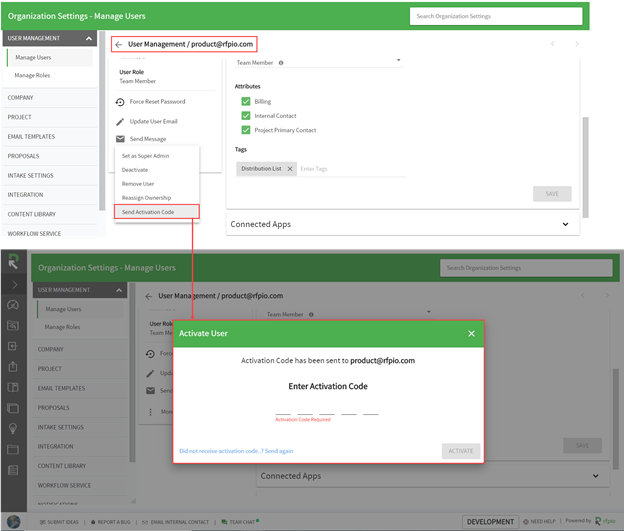Click Email Internal Contact in the footer
This screenshot has width=624, height=531.
click(176, 522)
